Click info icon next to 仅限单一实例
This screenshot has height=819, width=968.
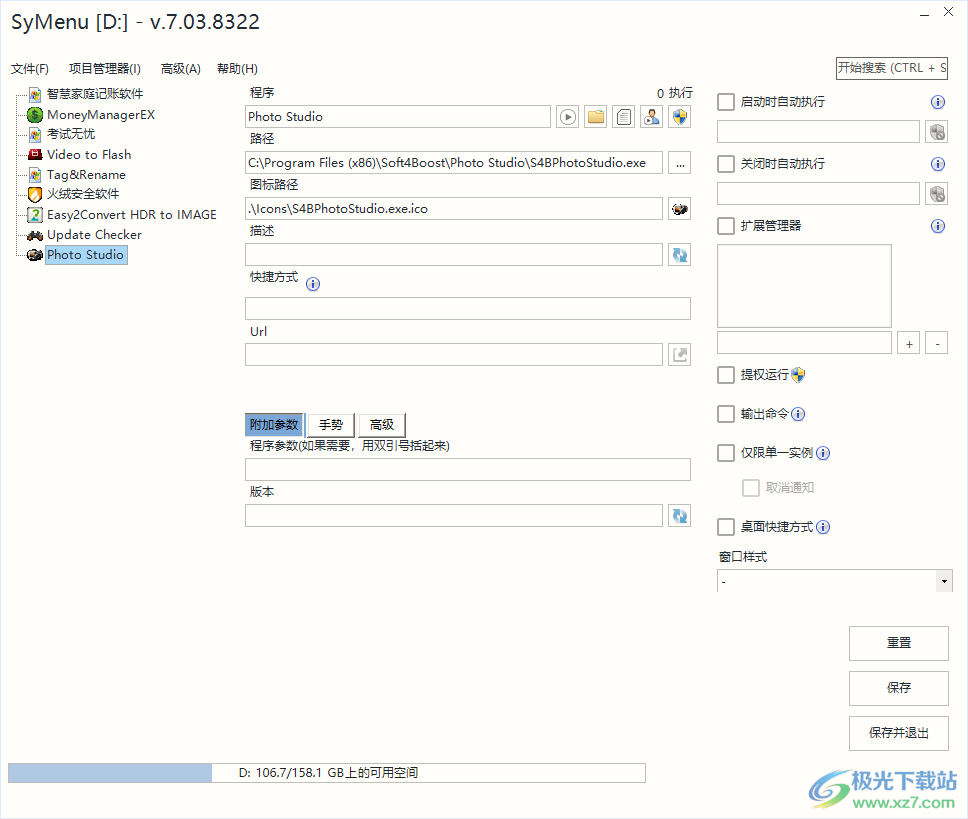pos(823,453)
